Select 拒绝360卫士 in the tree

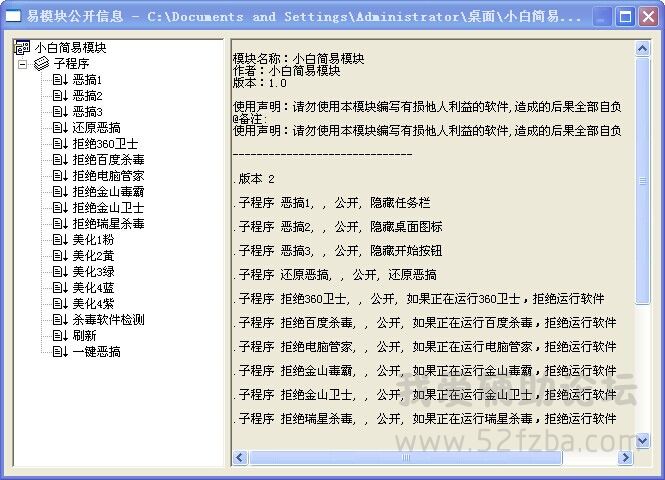pos(105,144)
